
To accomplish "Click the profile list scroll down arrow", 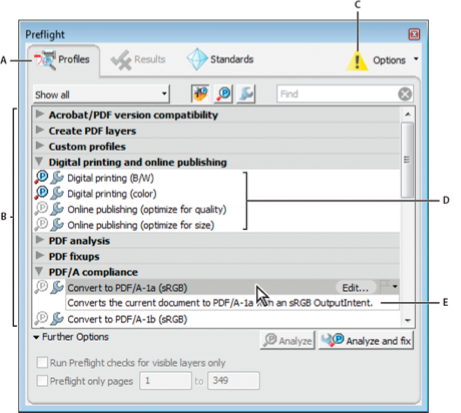I will click(408, 320).
